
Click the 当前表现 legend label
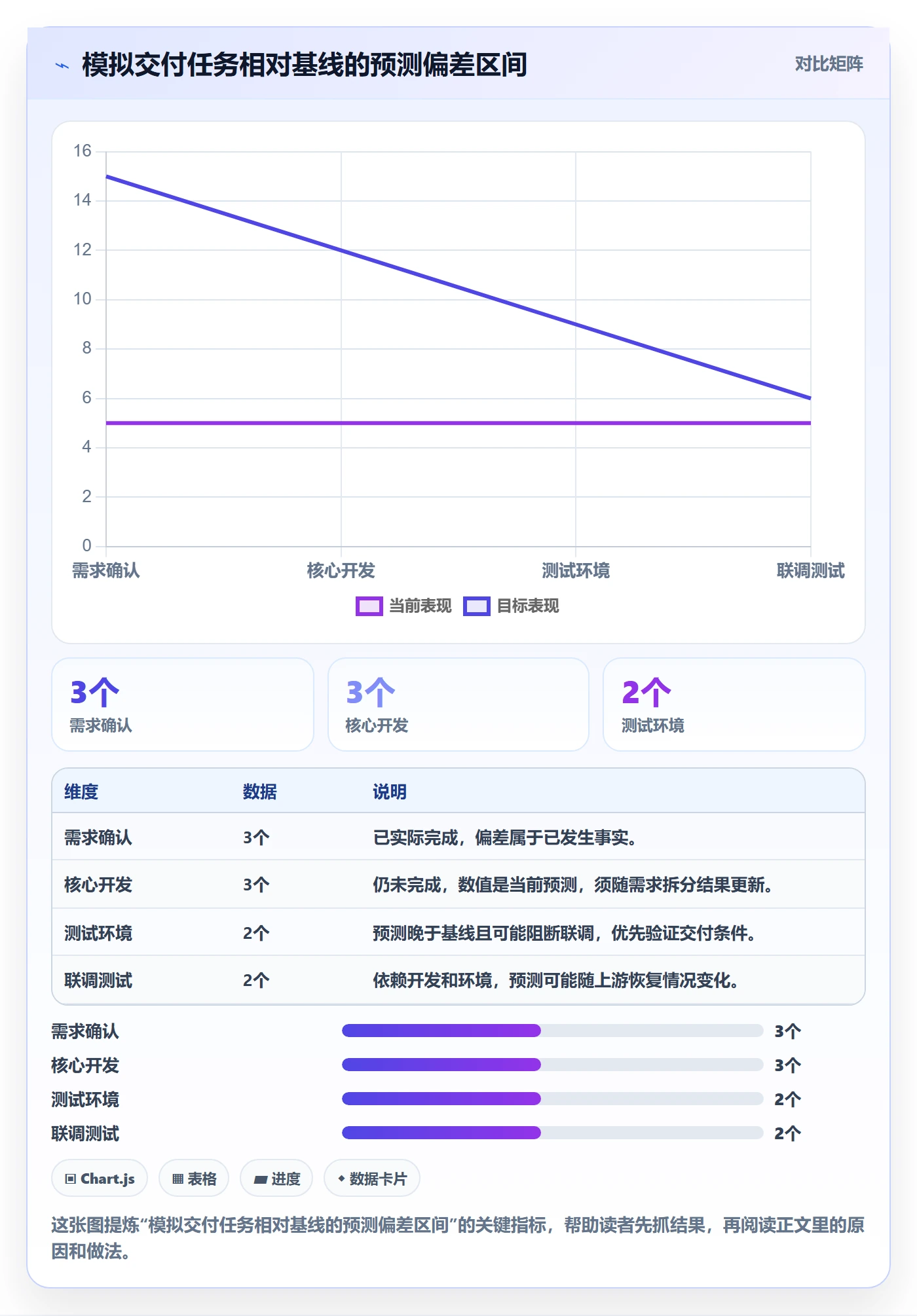click(421, 606)
